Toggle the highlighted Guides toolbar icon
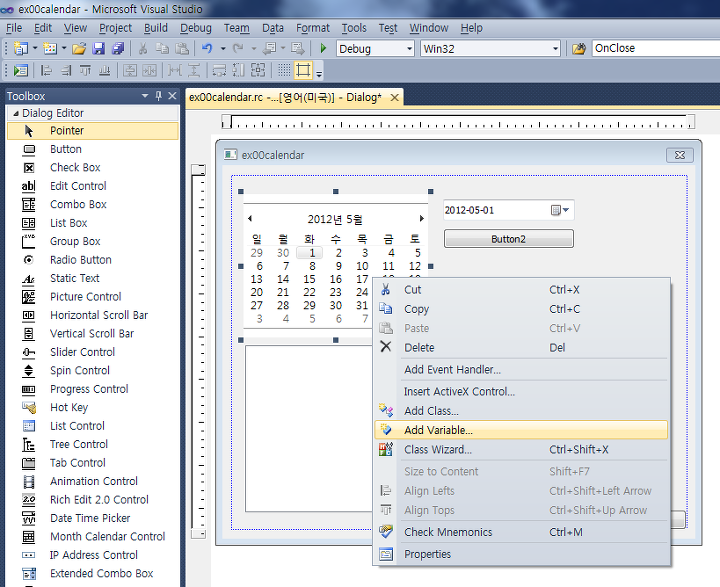Viewport: 720px width, 587px height. tap(303, 70)
